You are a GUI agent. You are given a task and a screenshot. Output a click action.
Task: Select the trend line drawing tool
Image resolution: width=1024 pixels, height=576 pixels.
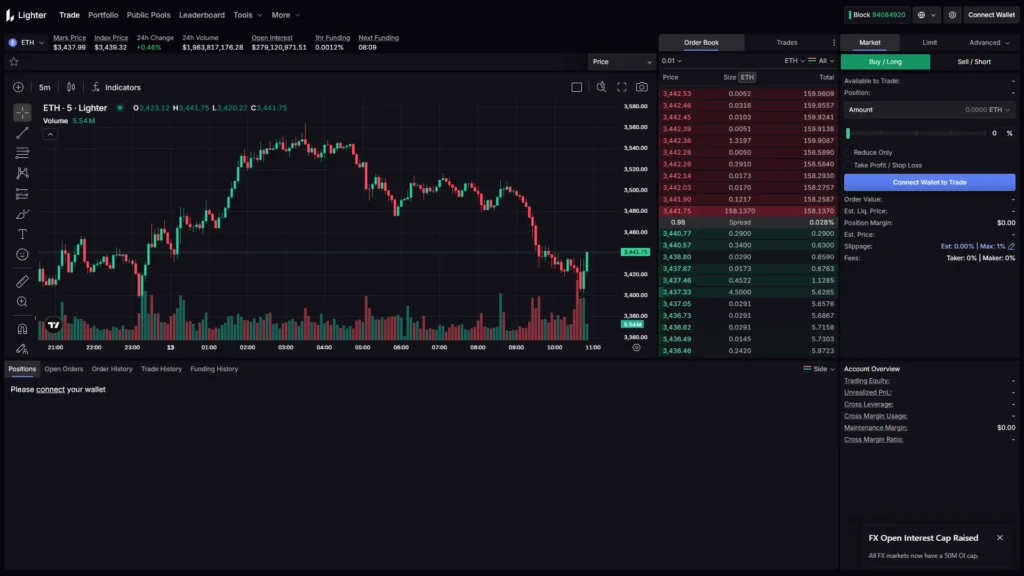point(22,132)
